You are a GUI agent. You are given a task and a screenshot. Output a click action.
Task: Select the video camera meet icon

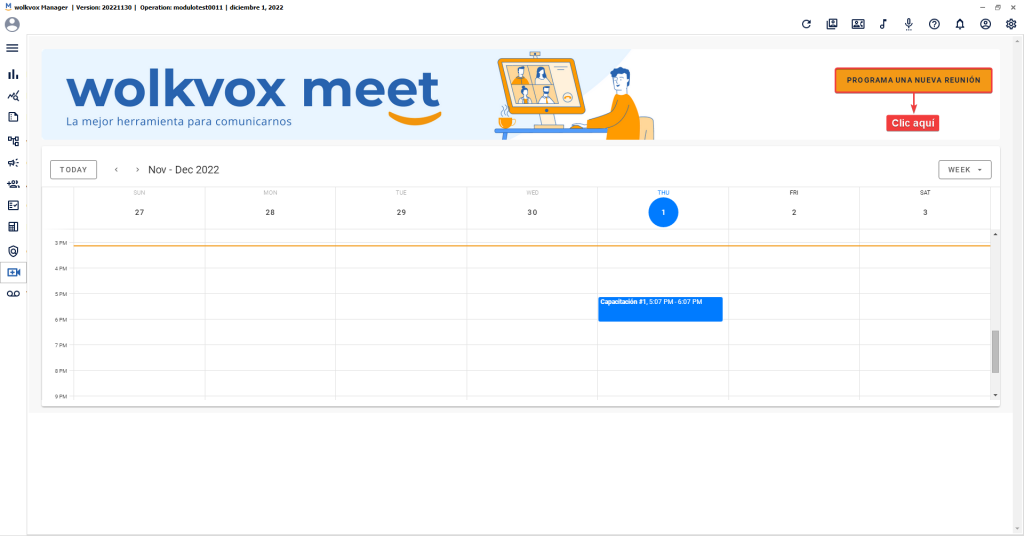14,272
